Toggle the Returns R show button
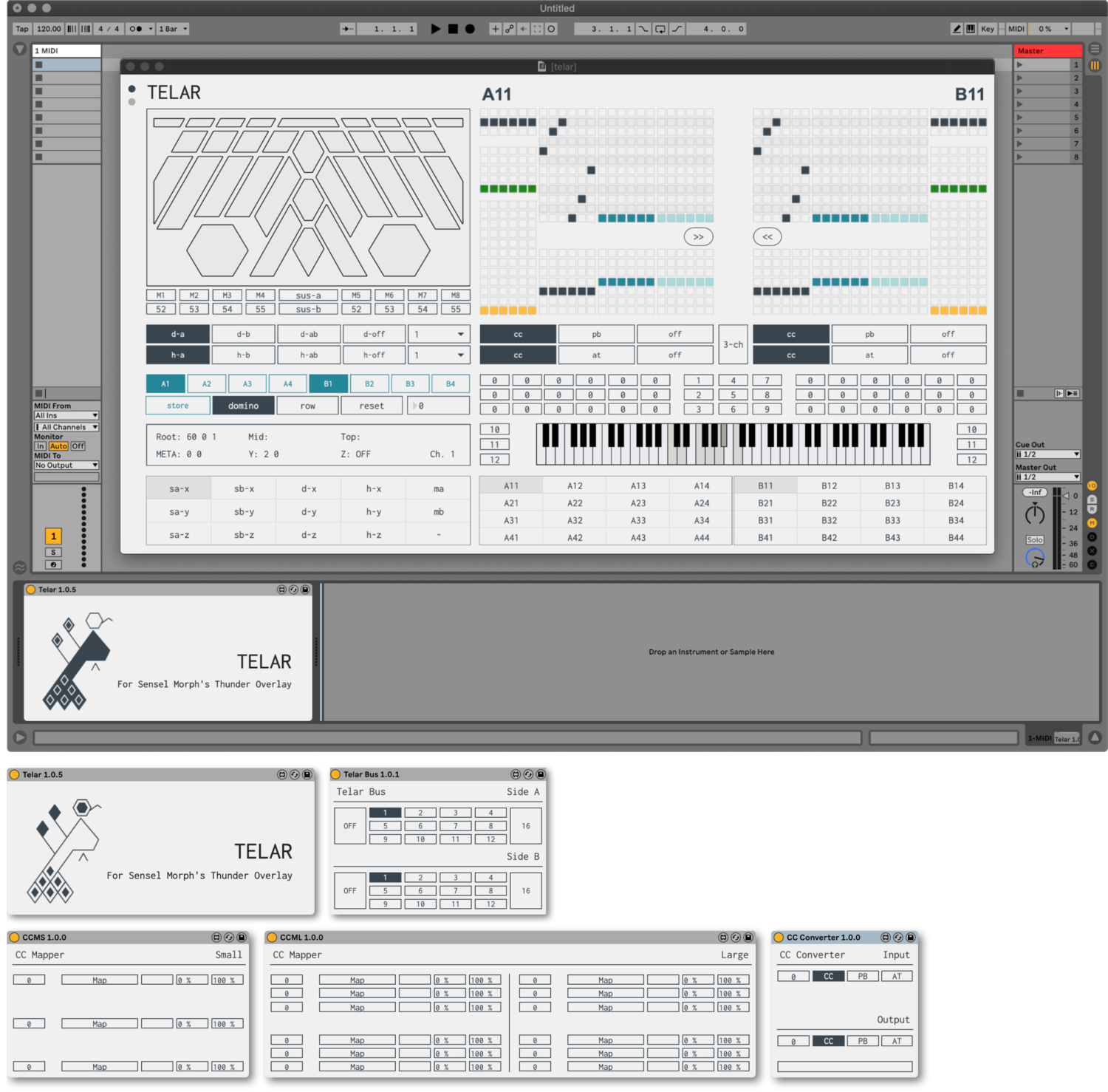This screenshot has width=1108, height=1092. point(1092,509)
